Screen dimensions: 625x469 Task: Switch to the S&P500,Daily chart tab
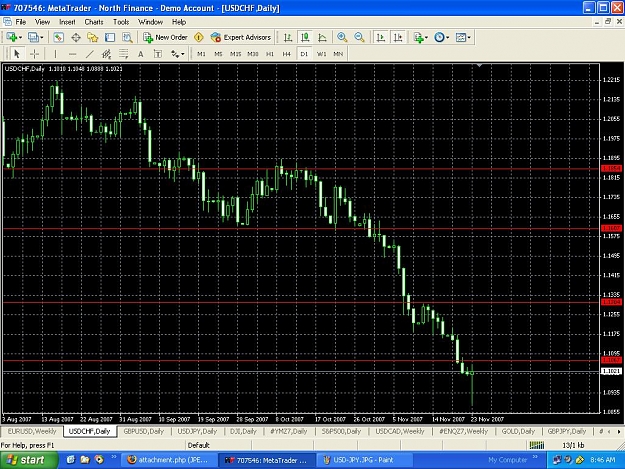341,431
